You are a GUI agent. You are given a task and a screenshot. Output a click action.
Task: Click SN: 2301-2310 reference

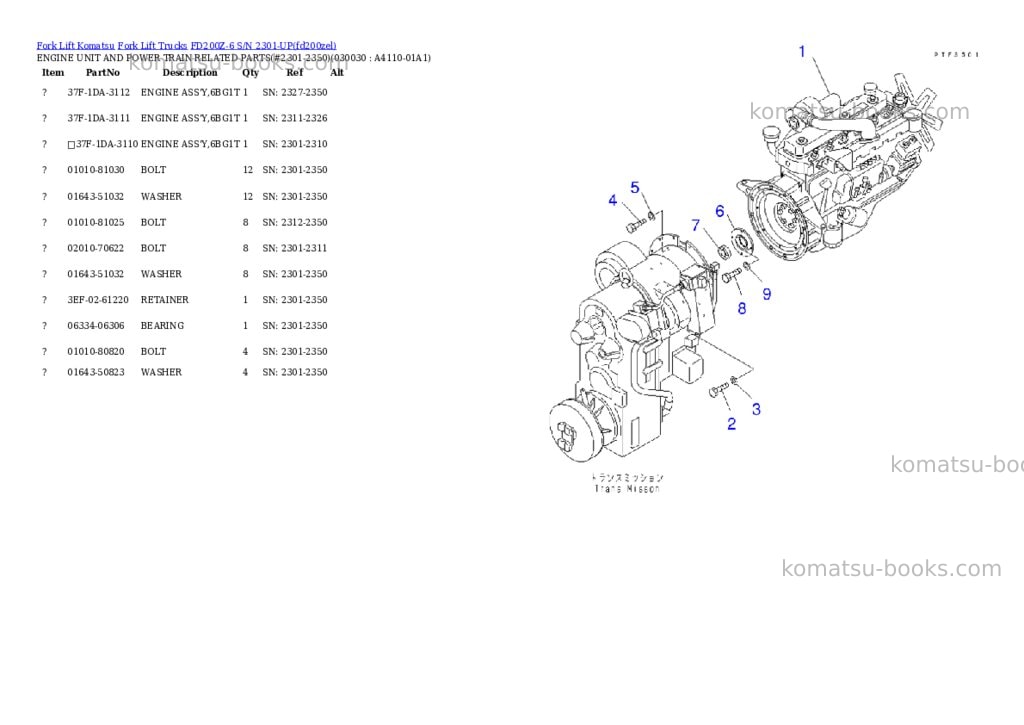coord(295,144)
